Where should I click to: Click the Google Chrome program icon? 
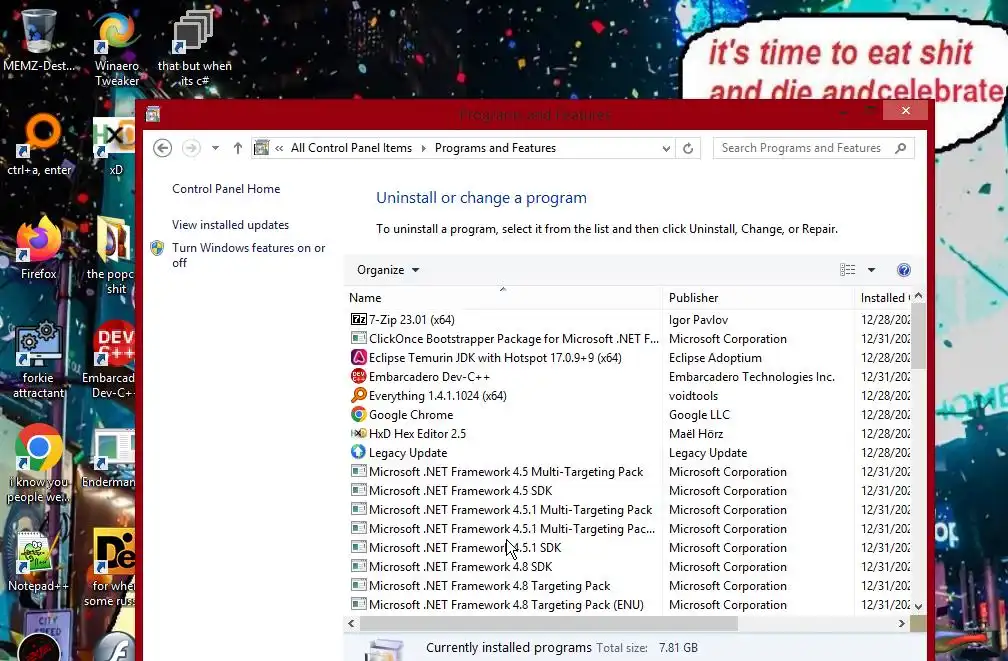[x=359, y=414]
